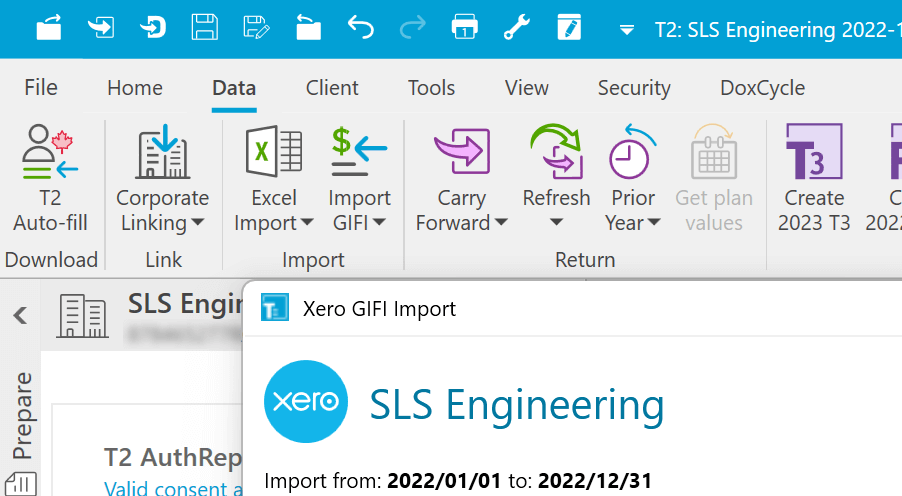Expand the Refresh dropdown arrow
902x496 pixels.
pos(556,222)
